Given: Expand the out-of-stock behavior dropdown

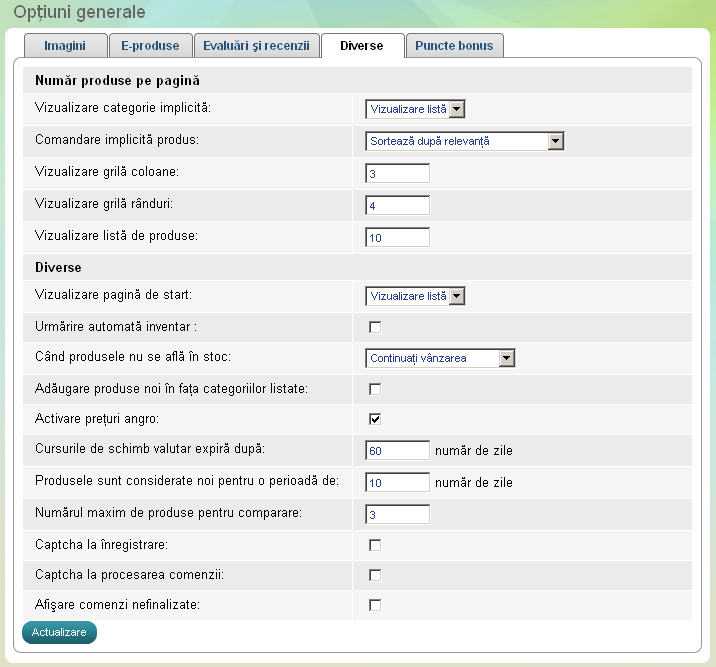Looking at the screenshot, I should (x=440, y=358).
